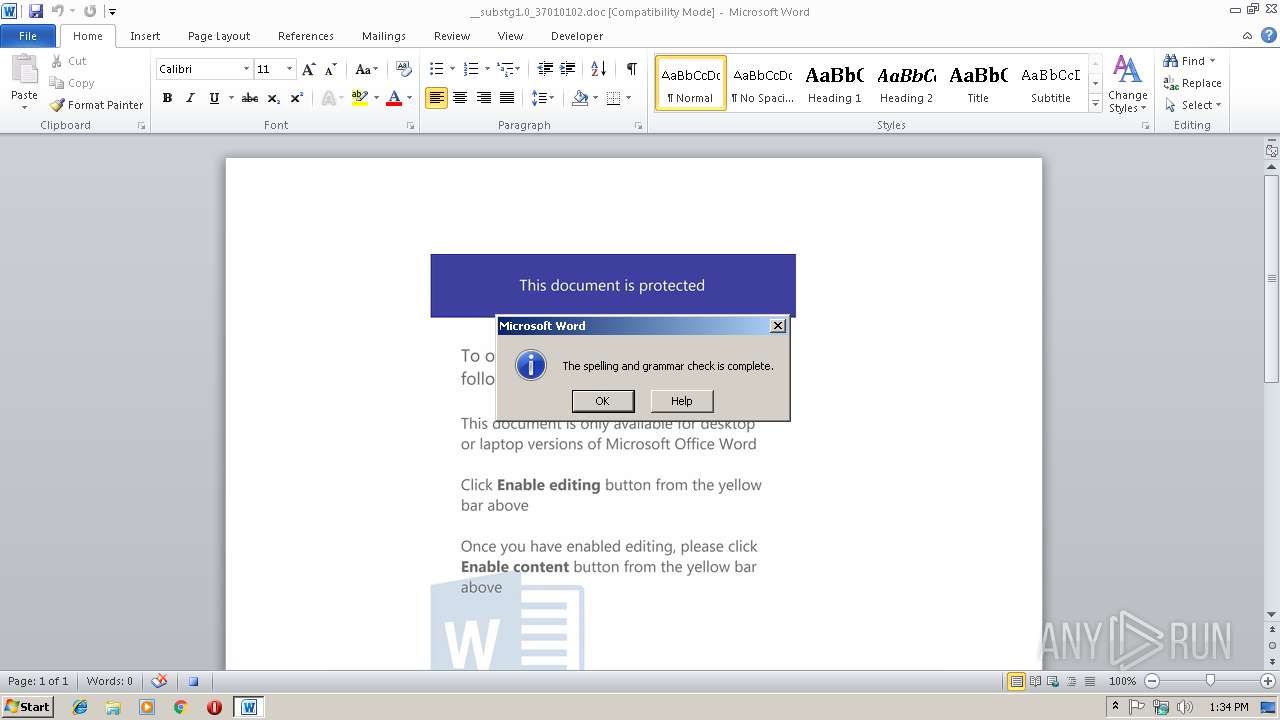Apply the Title style
This screenshot has height=720, width=1280.
click(x=978, y=83)
